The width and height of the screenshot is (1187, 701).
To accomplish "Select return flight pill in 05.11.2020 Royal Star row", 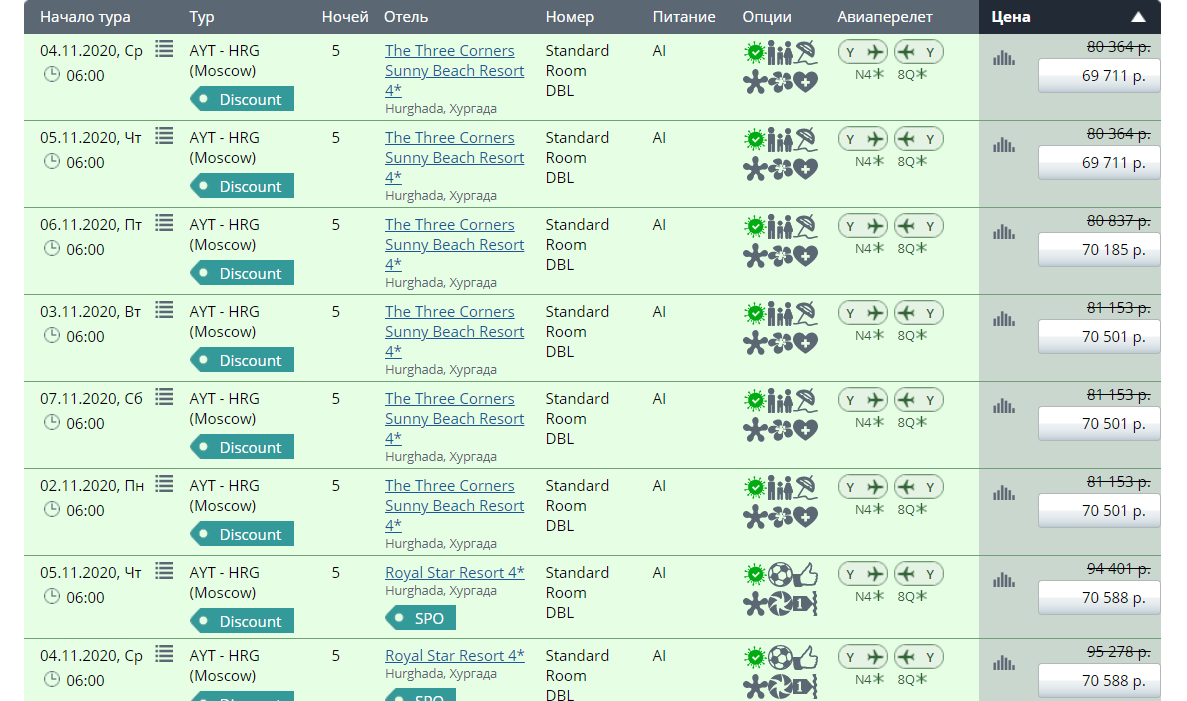I will click(918, 574).
